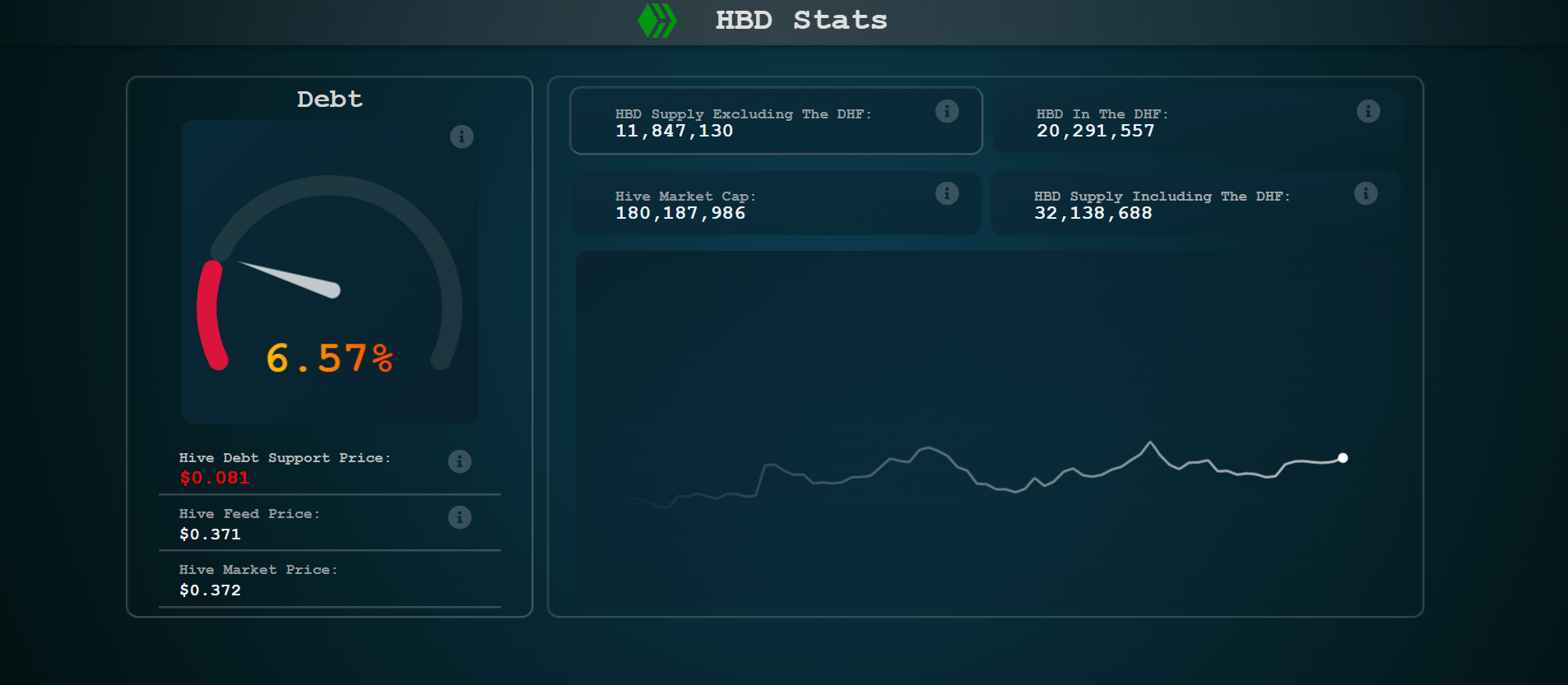Show info for HBD Supply Excluding DHF

pyautogui.click(x=947, y=111)
